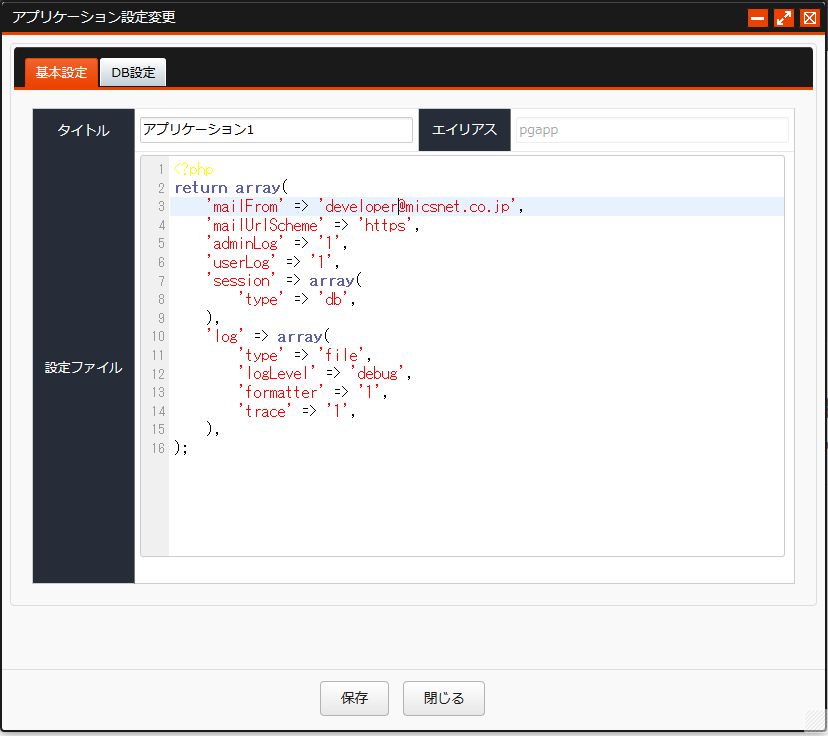Click the 設定ファイル label
This screenshot has height=736, width=828.
[83, 367]
